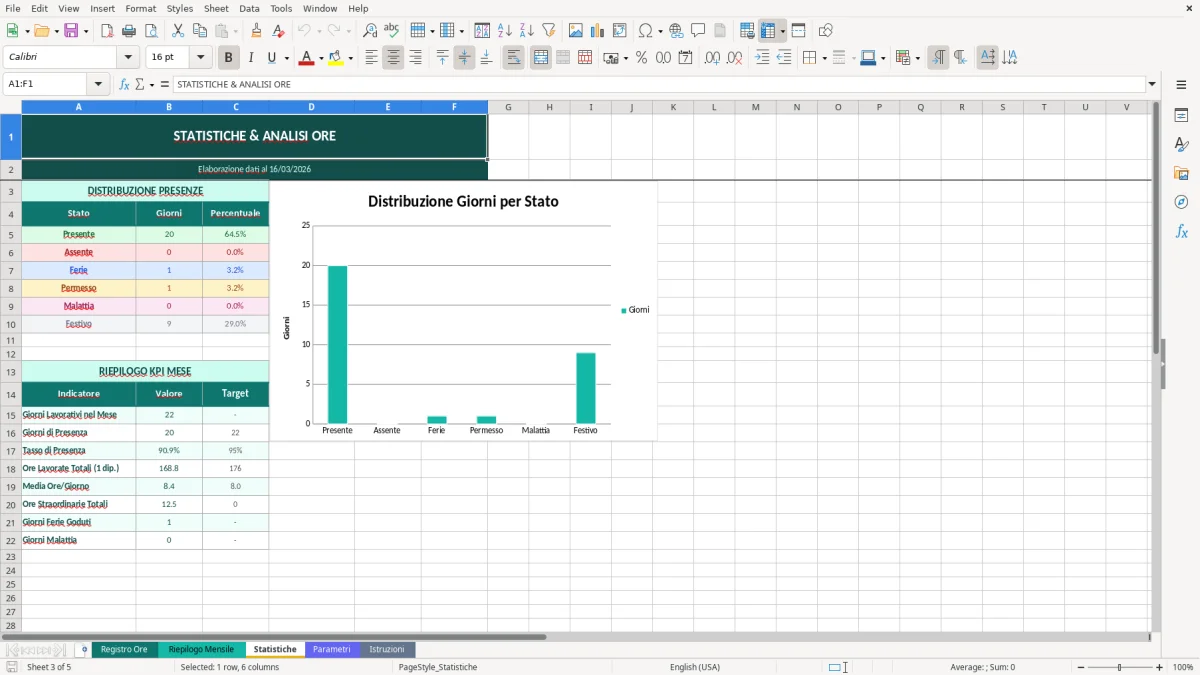This screenshot has height=675, width=1200.
Task: Export directly as PDF
Action: 105,31
